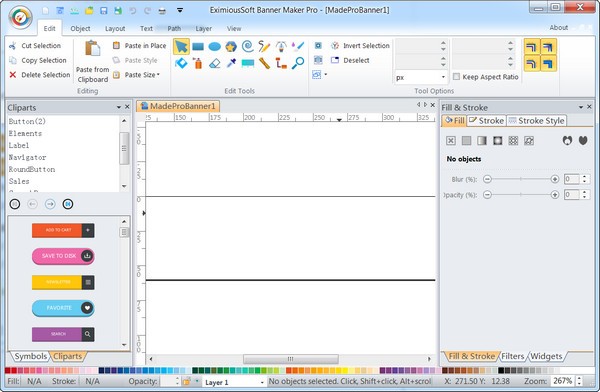The width and height of the screenshot is (600, 392).
Task: Select the Calligraphy brush tool
Action: [298, 47]
